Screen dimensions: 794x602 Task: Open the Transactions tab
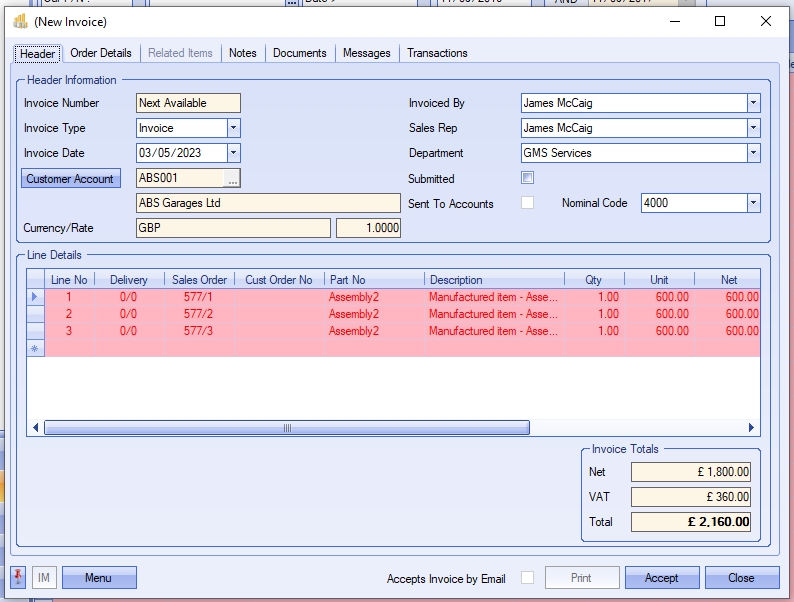click(437, 53)
